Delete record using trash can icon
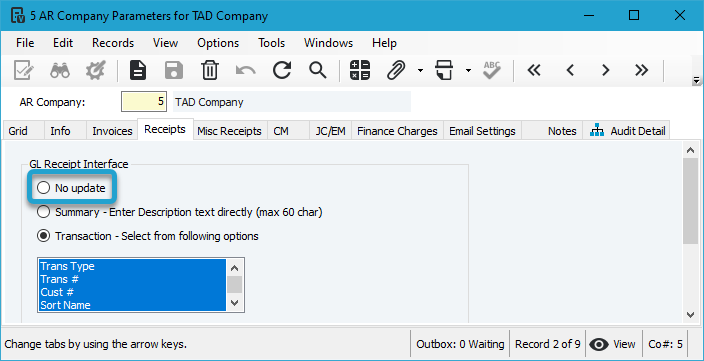The width and height of the screenshot is (704, 361). 210,70
